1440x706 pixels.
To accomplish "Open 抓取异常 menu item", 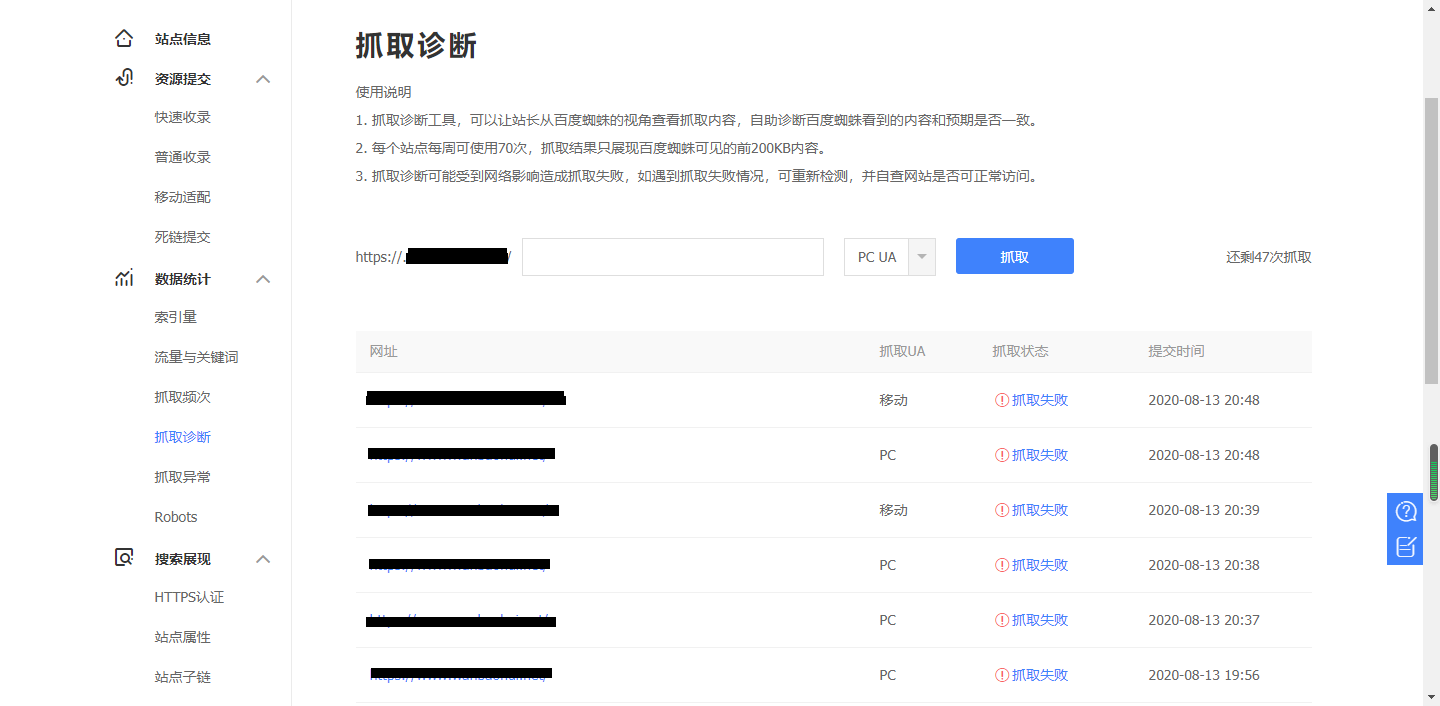I will point(183,477).
